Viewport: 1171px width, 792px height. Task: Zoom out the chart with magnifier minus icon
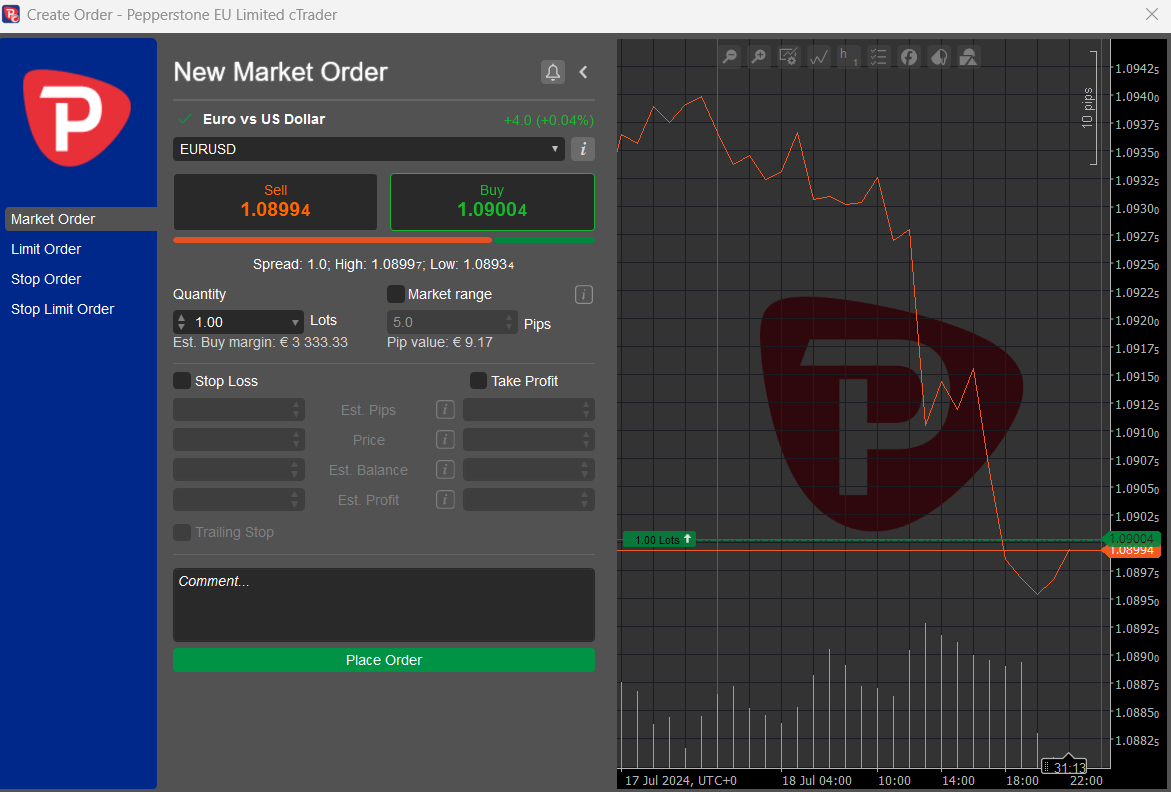click(730, 57)
